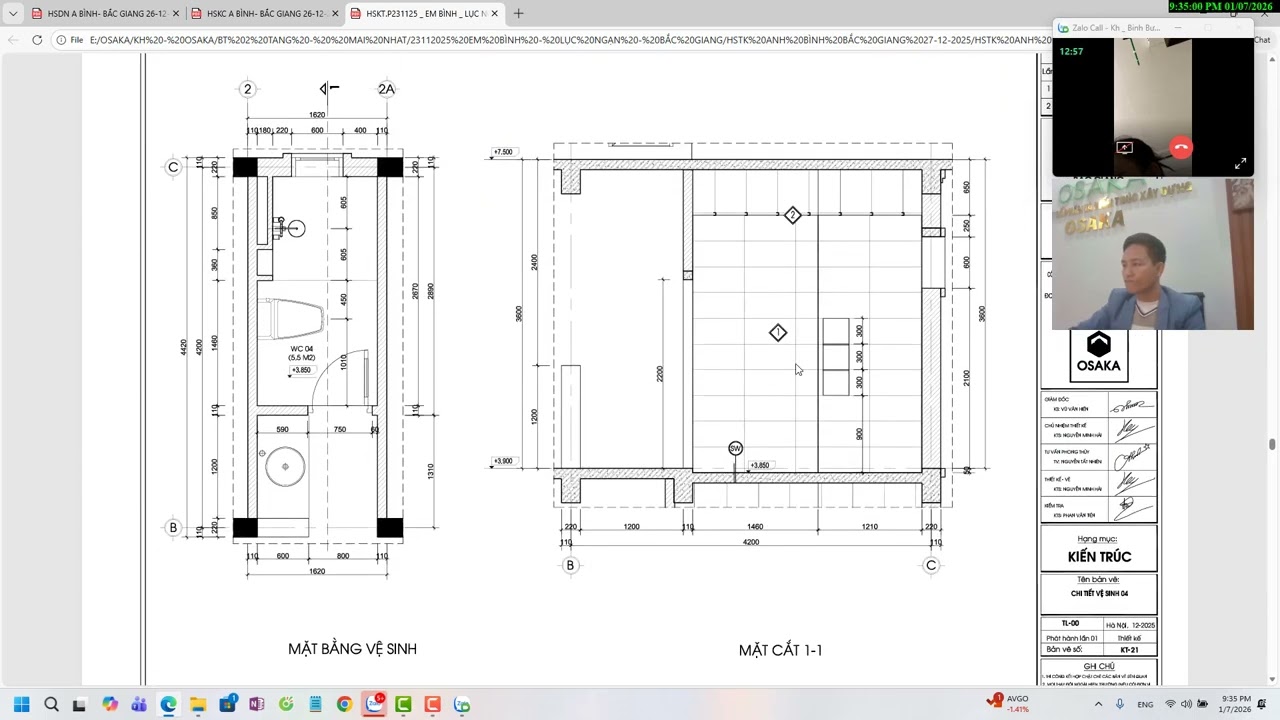Open Zalo app with notification badge

click(375, 704)
